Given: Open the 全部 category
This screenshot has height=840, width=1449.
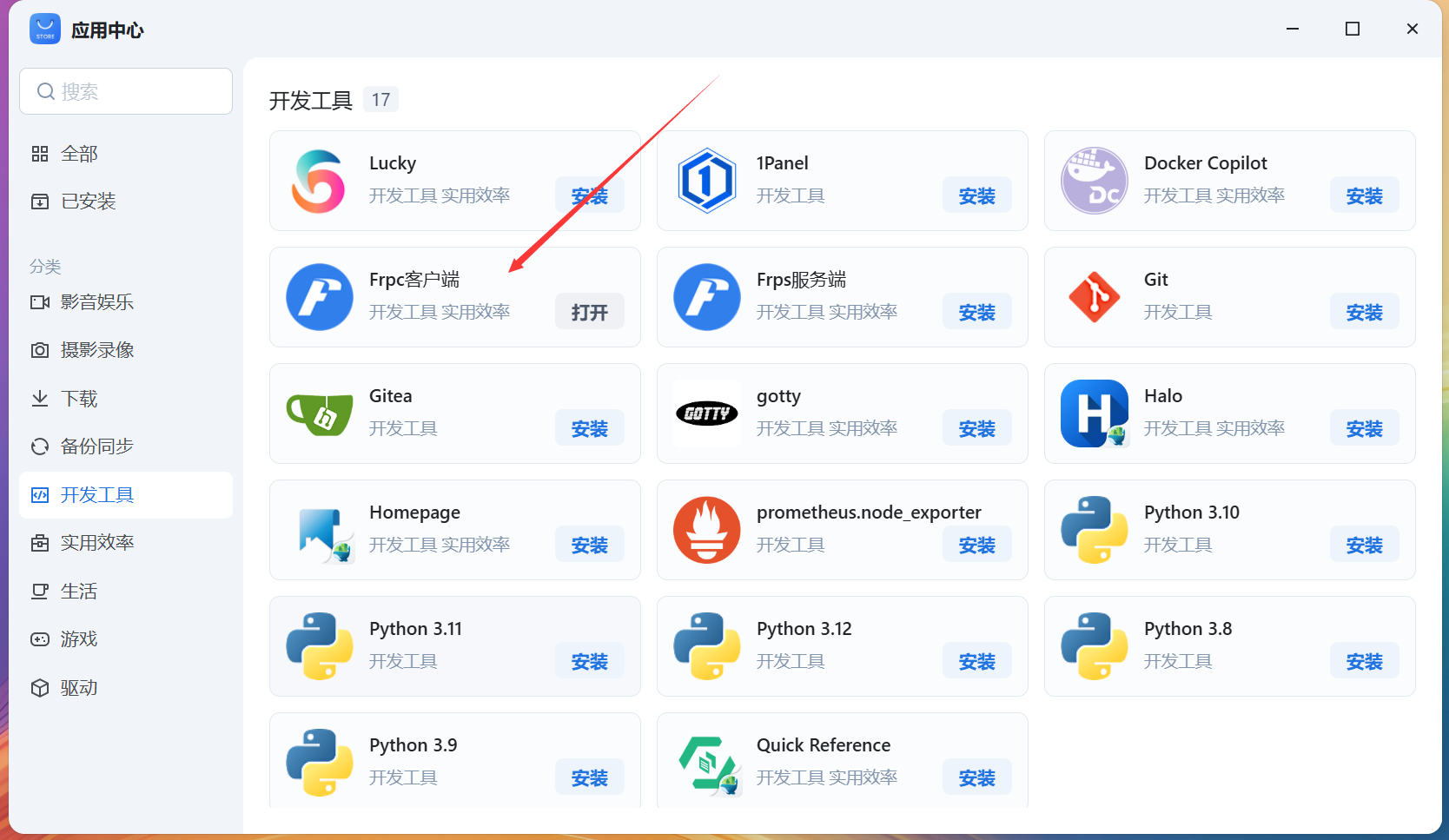Looking at the screenshot, I should click(126, 154).
